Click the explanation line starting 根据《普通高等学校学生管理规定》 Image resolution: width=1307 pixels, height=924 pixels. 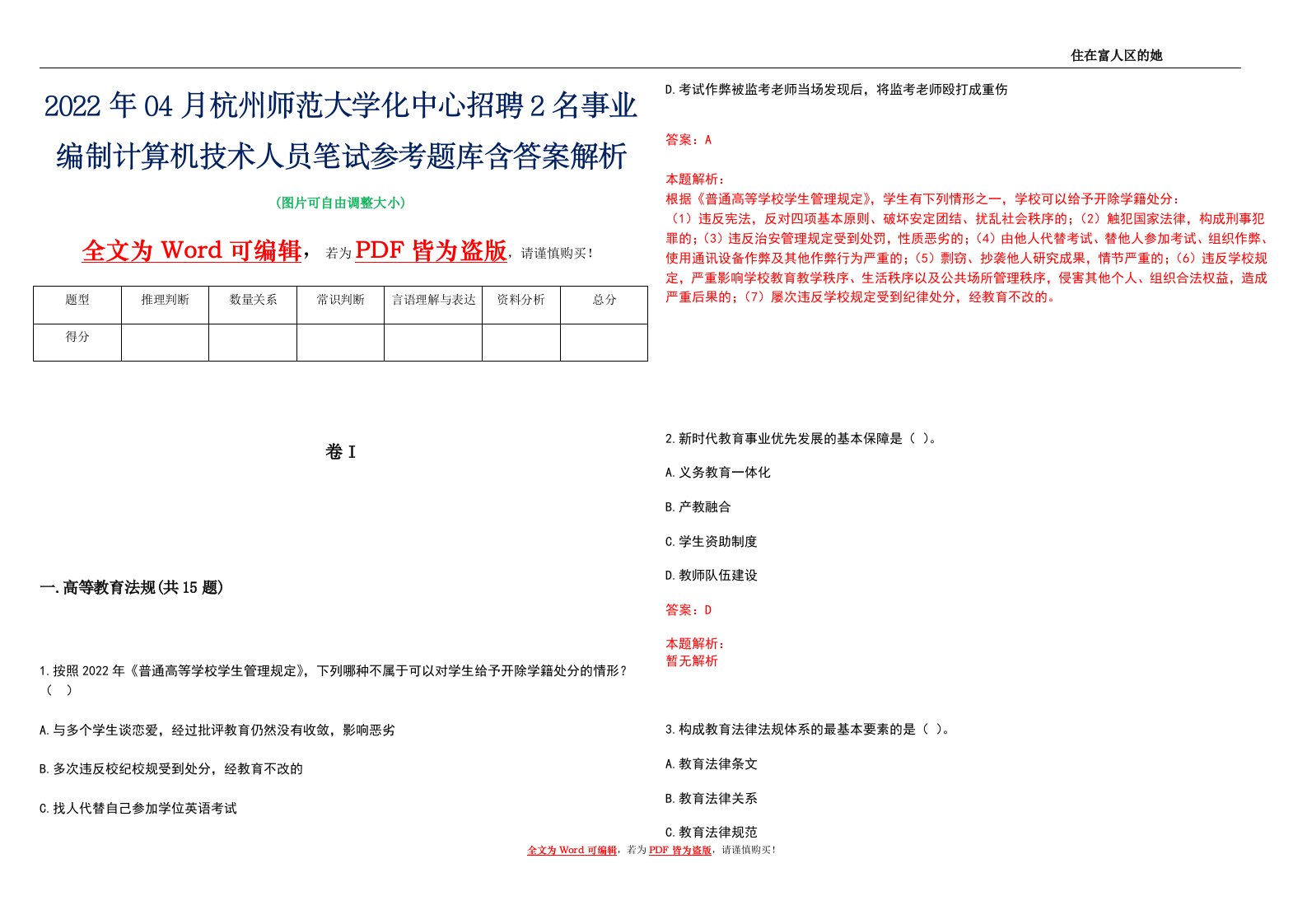pos(922,198)
